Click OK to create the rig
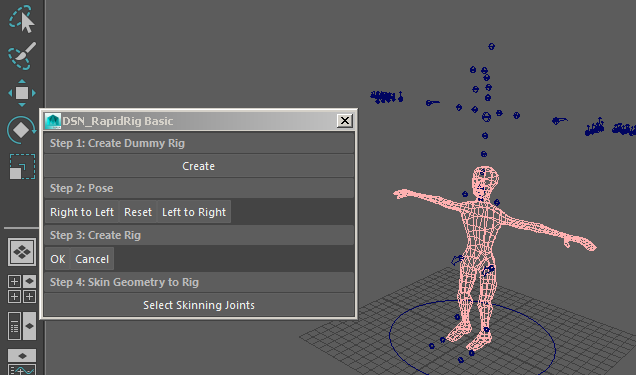The image size is (636, 375). pyautogui.click(x=58, y=259)
